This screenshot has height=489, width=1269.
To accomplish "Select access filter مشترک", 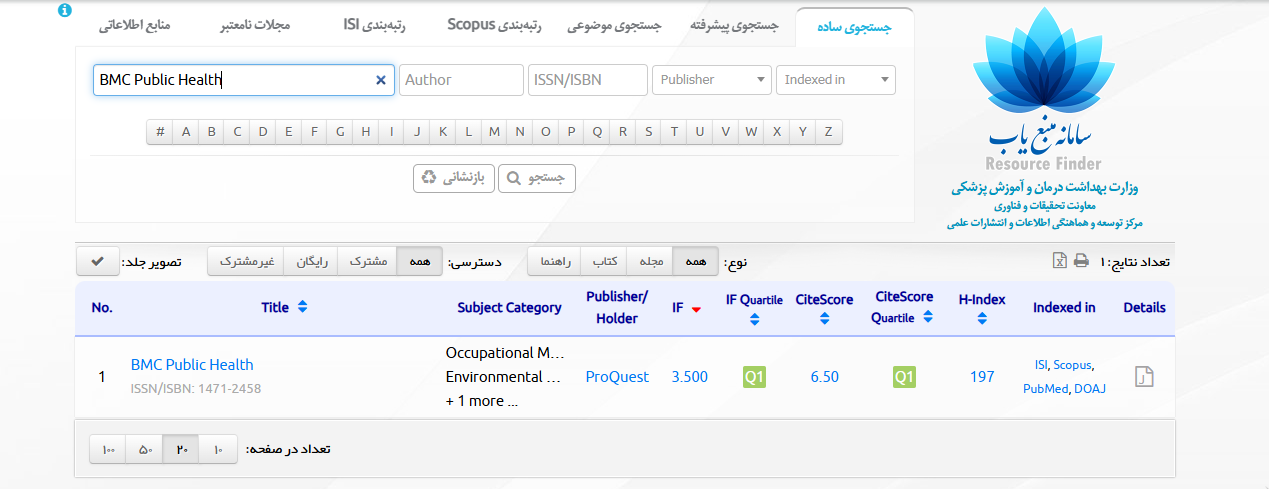I will coord(367,261).
